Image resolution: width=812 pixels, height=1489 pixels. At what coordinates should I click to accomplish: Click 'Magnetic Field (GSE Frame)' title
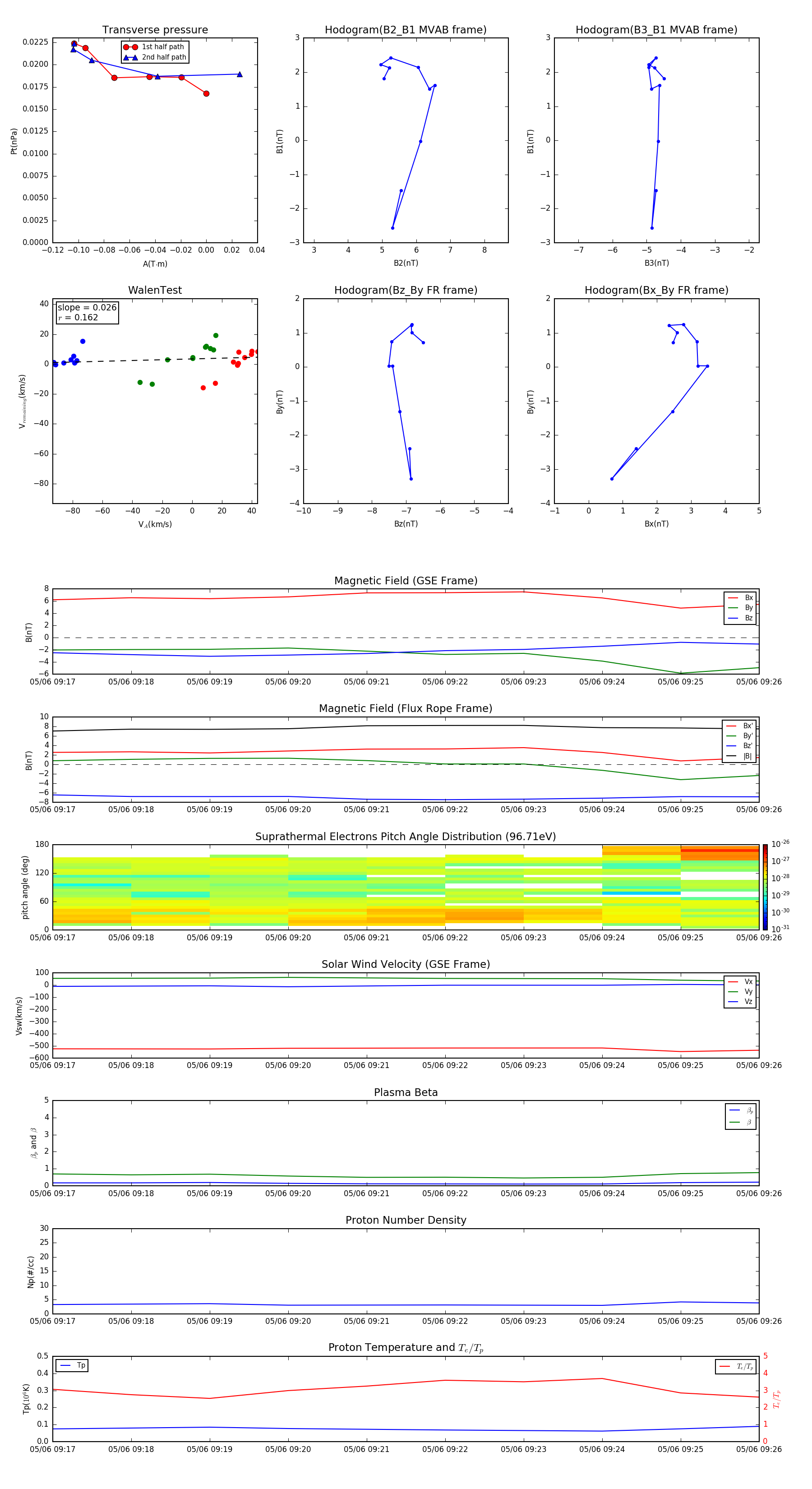tap(406, 581)
